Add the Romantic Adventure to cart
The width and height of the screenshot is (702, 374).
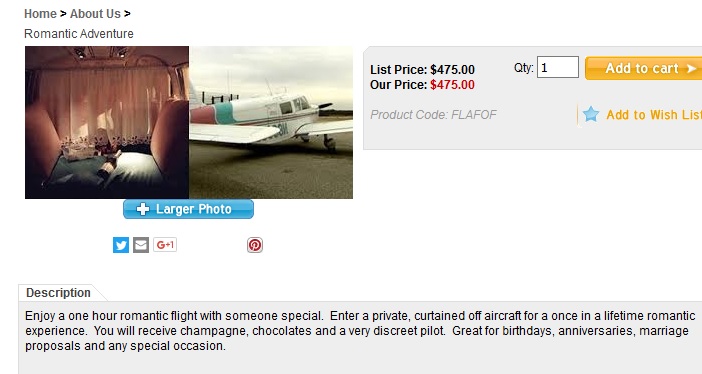643,68
